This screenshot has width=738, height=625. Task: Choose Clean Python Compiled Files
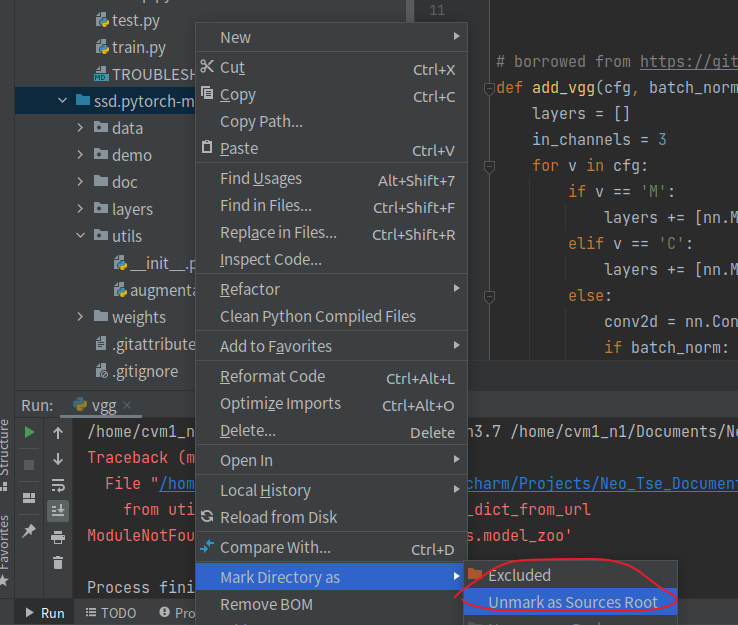click(x=331, y=316)
